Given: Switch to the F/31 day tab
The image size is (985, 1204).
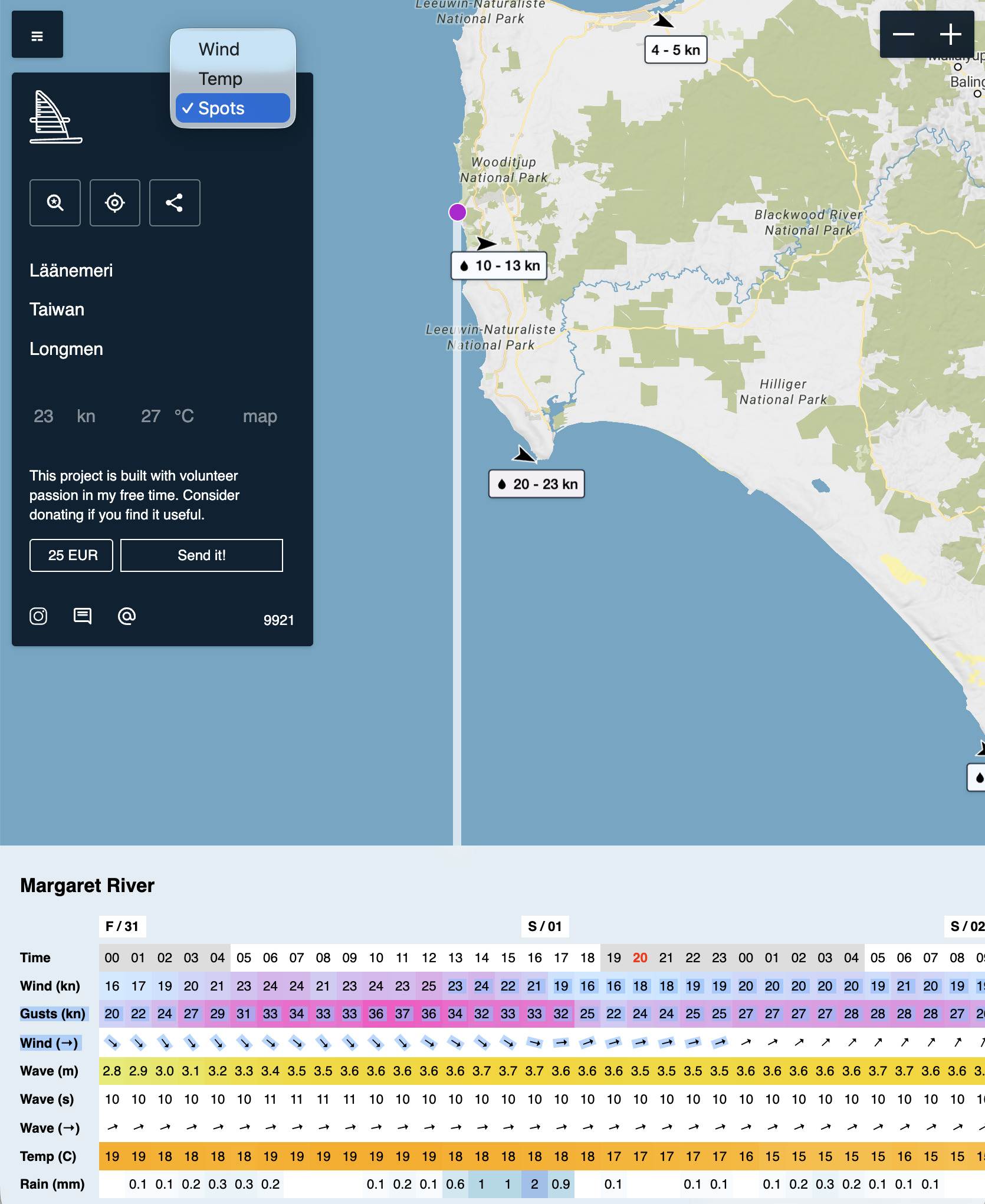Looking at the screenshot, I should point(122,926).
